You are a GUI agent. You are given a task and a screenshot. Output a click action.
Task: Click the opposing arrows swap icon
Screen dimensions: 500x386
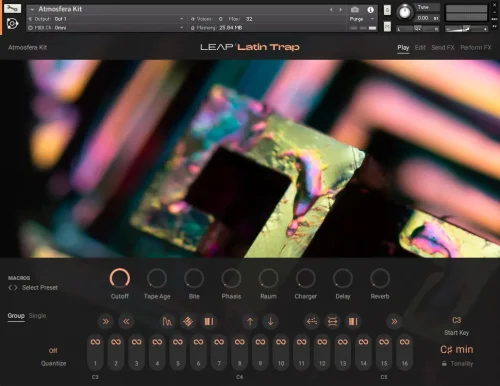click(x=332, y=321)
